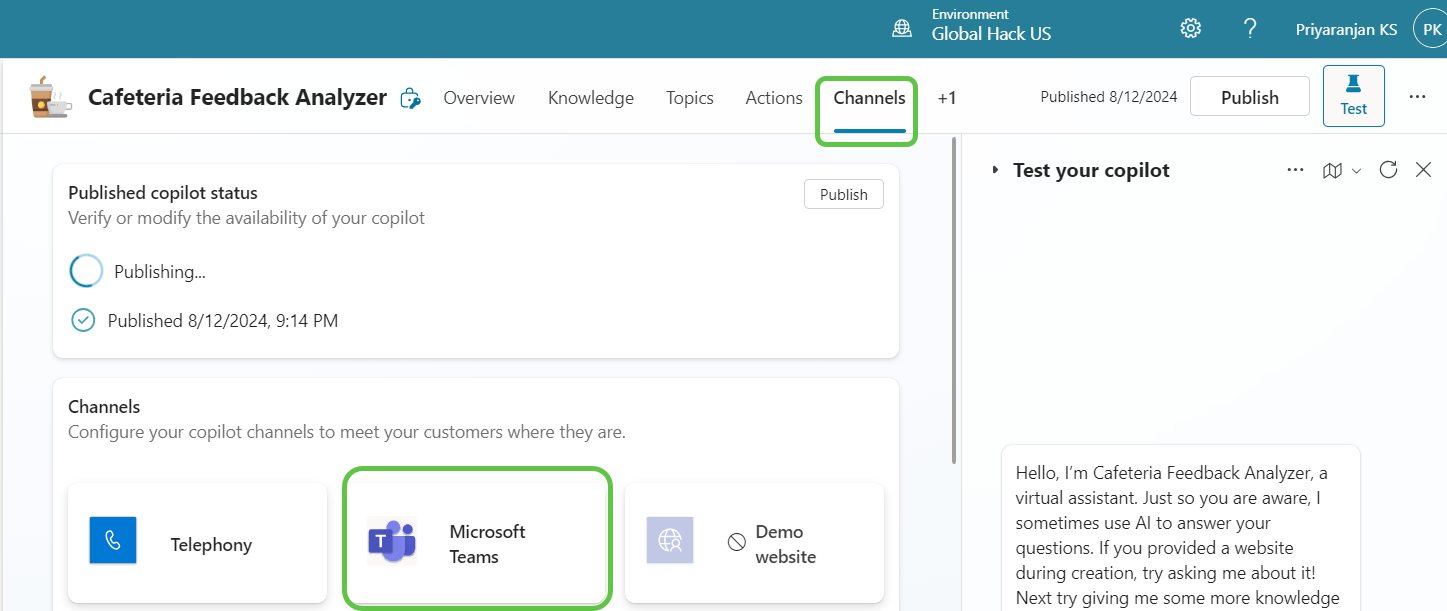Expand the +1 additional tabs menu

(947, 98)
